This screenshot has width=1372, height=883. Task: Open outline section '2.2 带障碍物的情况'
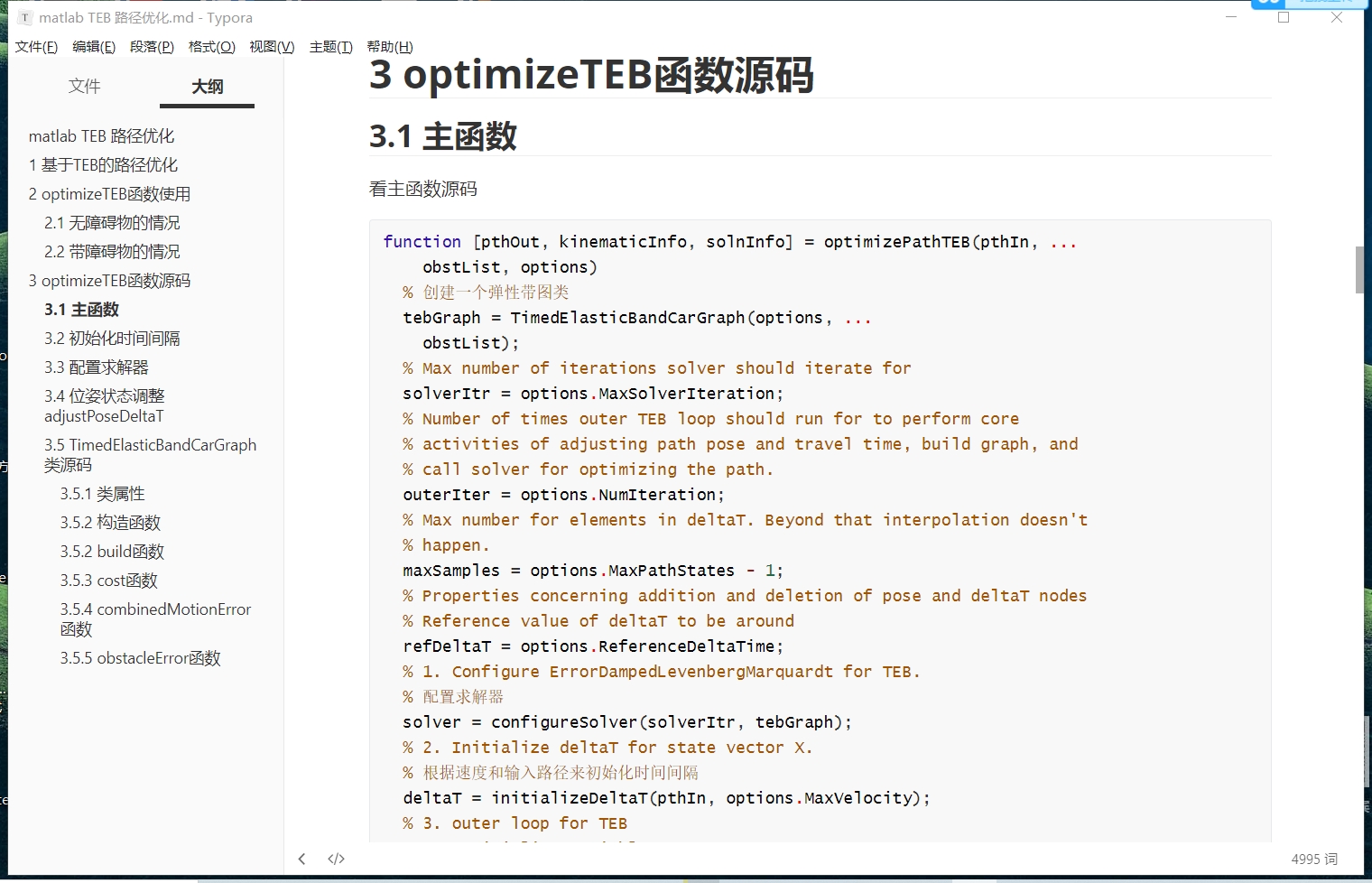112,252
